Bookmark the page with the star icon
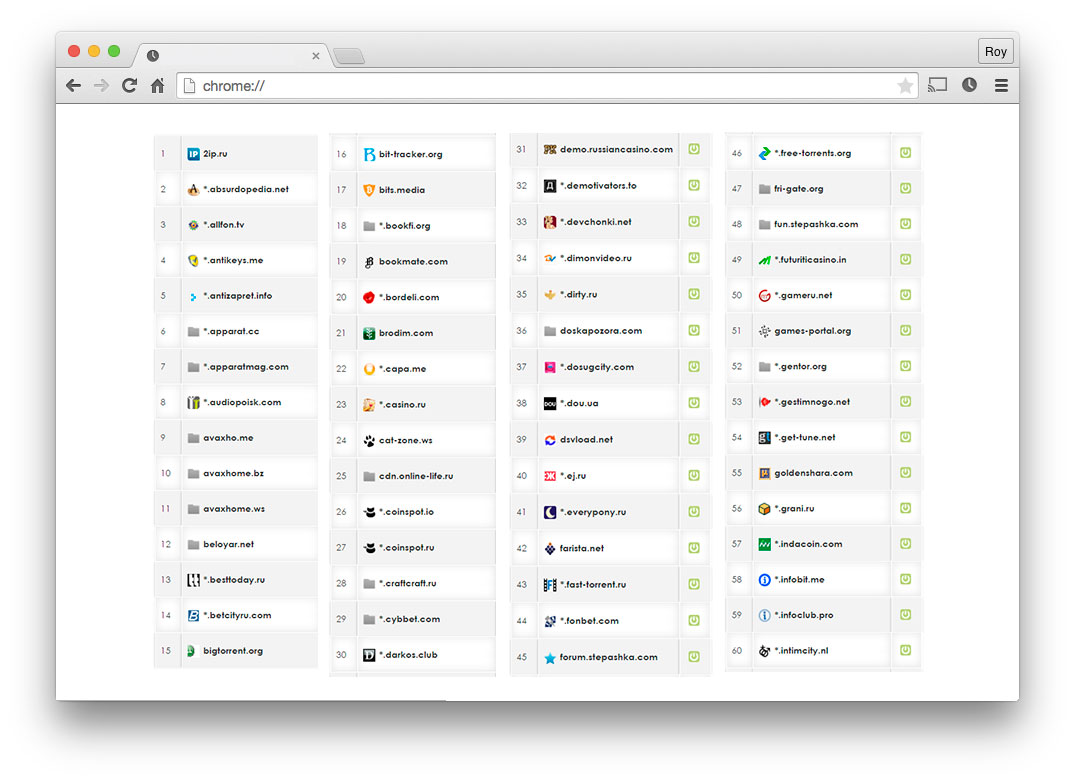Screen dimensions: 1075x781 pyautogui.click(x=905, y=86)
